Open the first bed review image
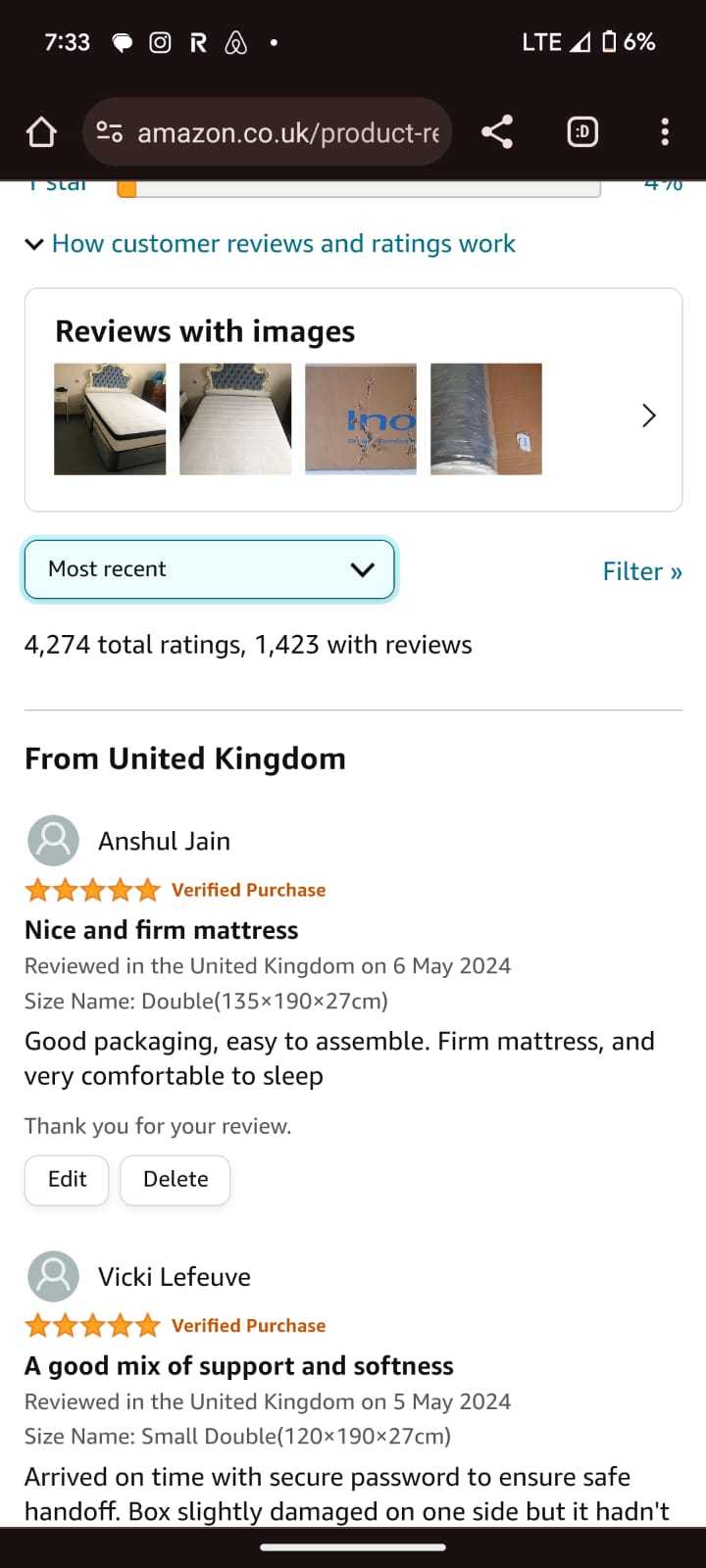This screenshot has height=1568, width=706. pos(110,419)
